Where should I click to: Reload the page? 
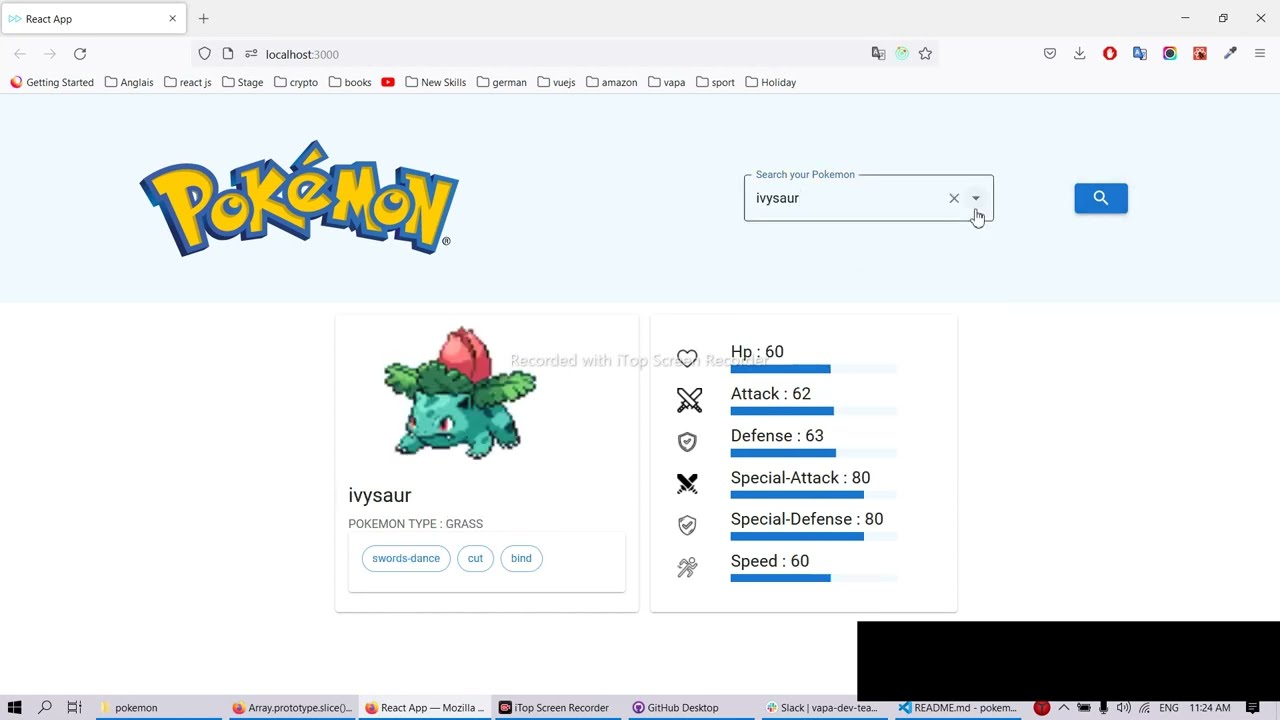point(80,54)
